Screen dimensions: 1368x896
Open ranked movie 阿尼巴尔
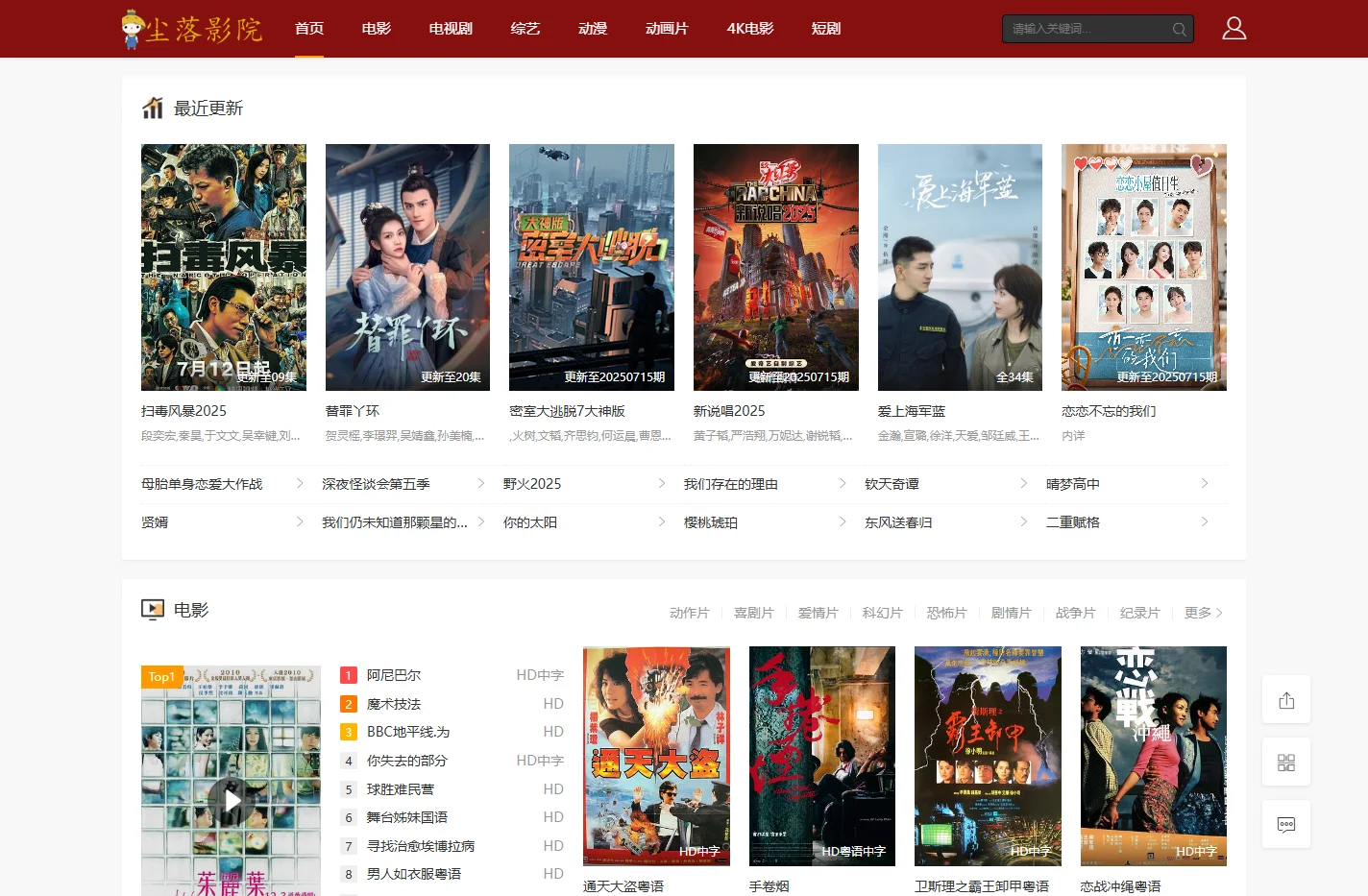[394, 675]
